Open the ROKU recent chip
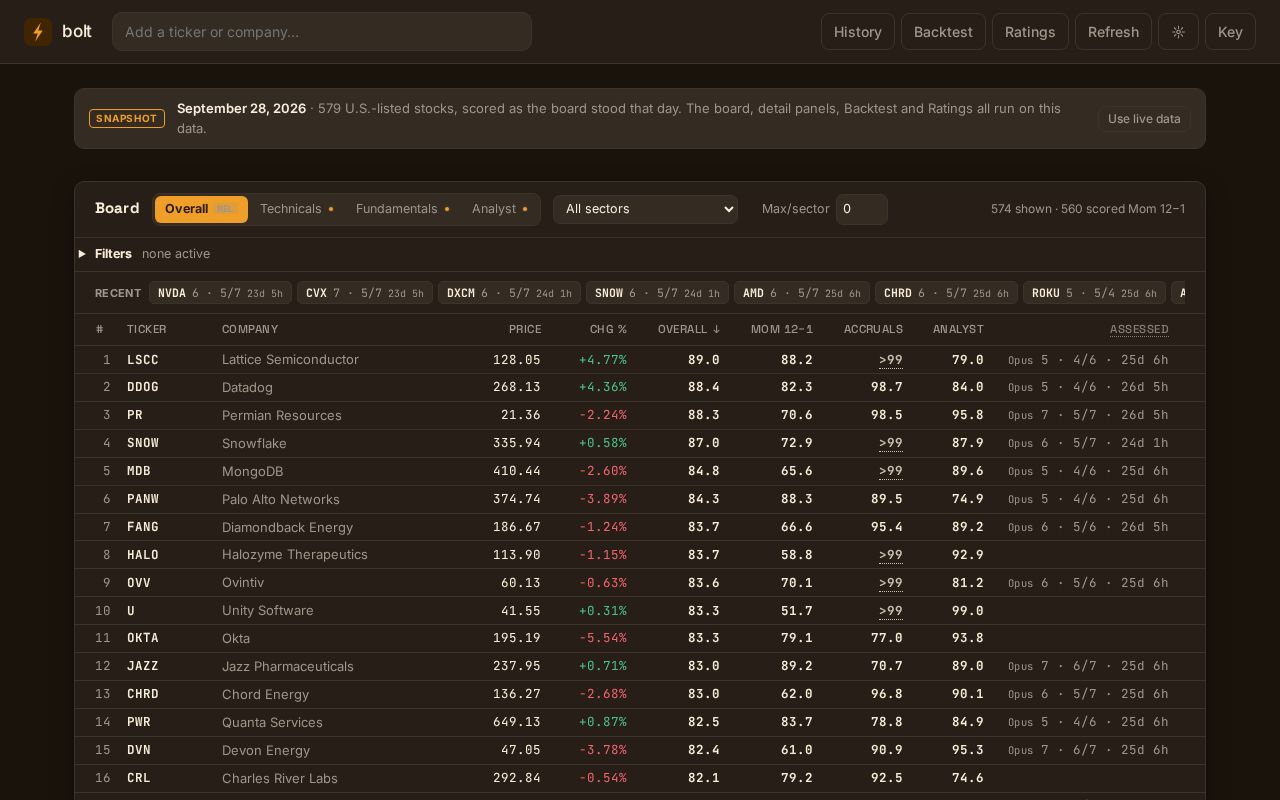 (x=1094, y=293)
